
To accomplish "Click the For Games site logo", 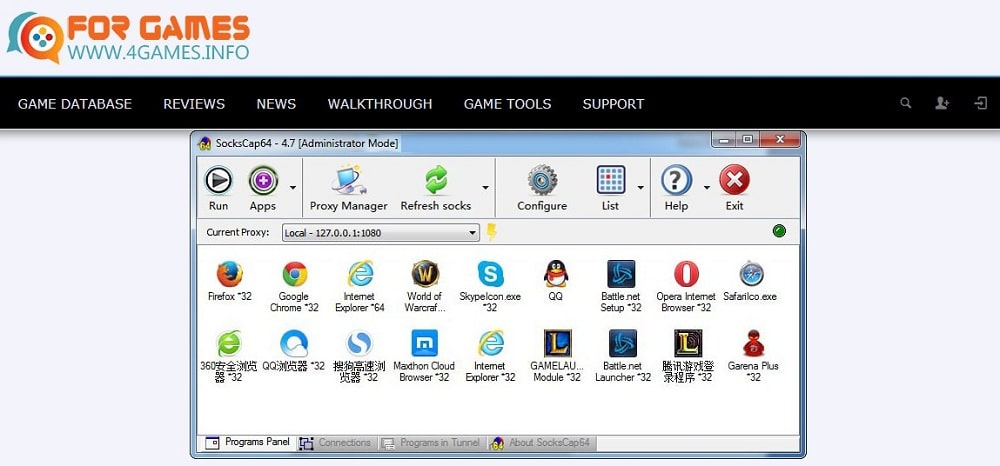I will 128,37.
